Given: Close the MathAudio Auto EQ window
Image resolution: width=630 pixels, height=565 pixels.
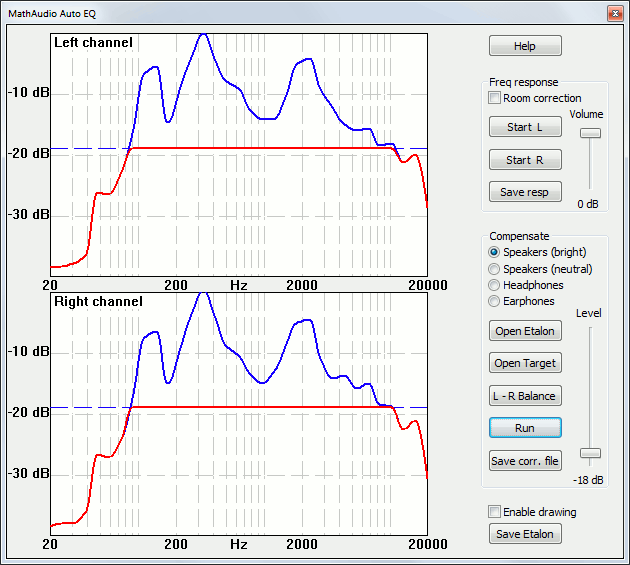Looking at the screenshot, I should click(x=614, y=12).
